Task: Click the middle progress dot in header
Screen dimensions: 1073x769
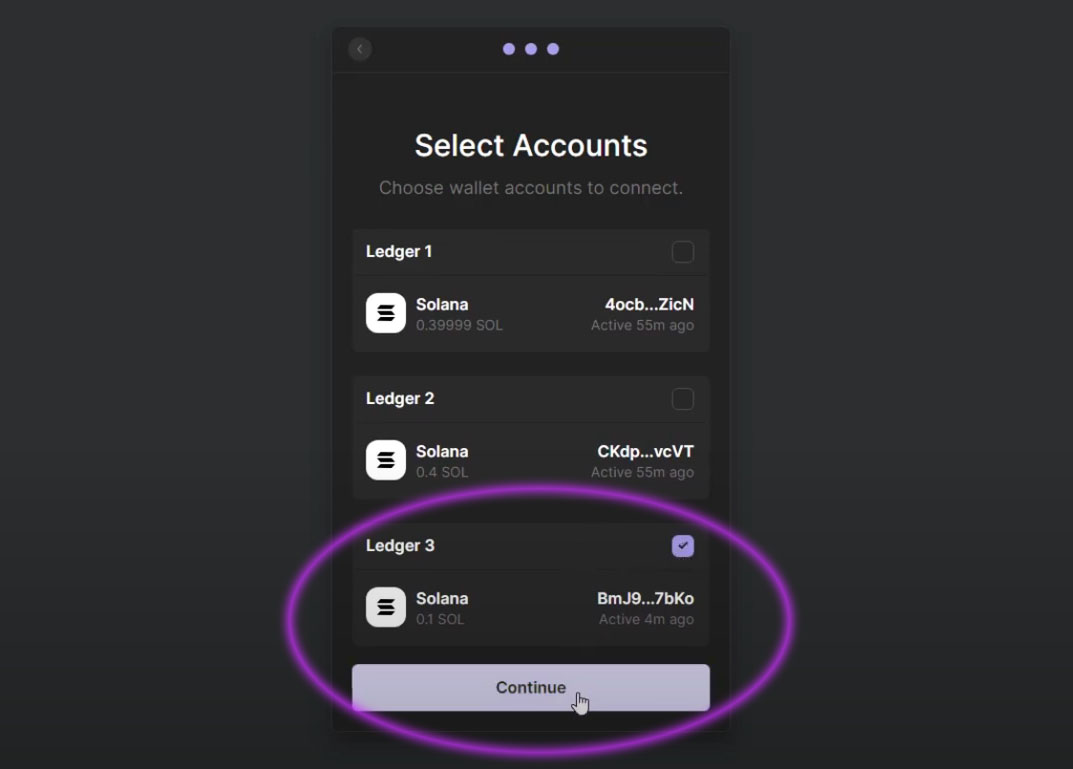Action: [531, 48]
